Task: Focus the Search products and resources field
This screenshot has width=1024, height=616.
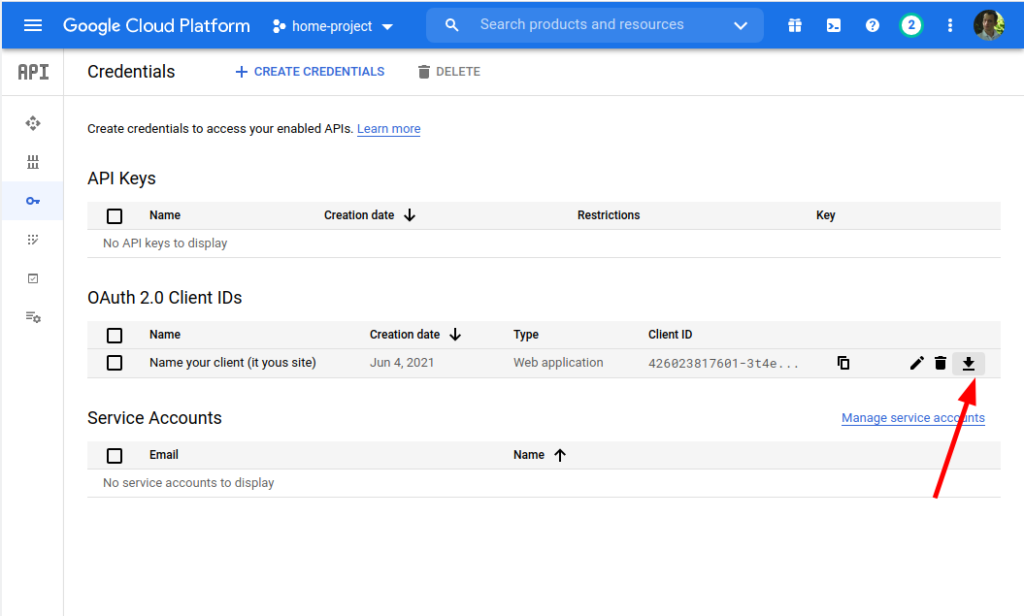Action: (x=582, y=25)
